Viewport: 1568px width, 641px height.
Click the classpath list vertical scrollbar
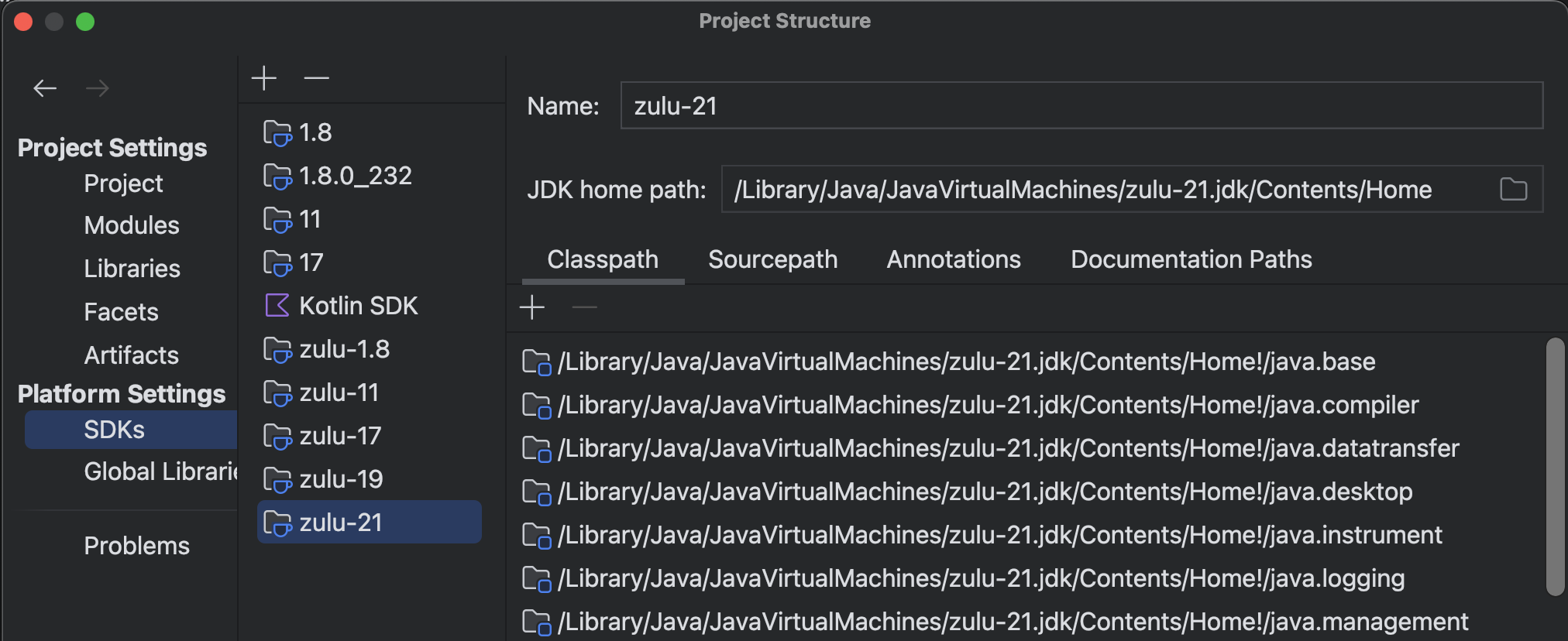[1555, 466]
